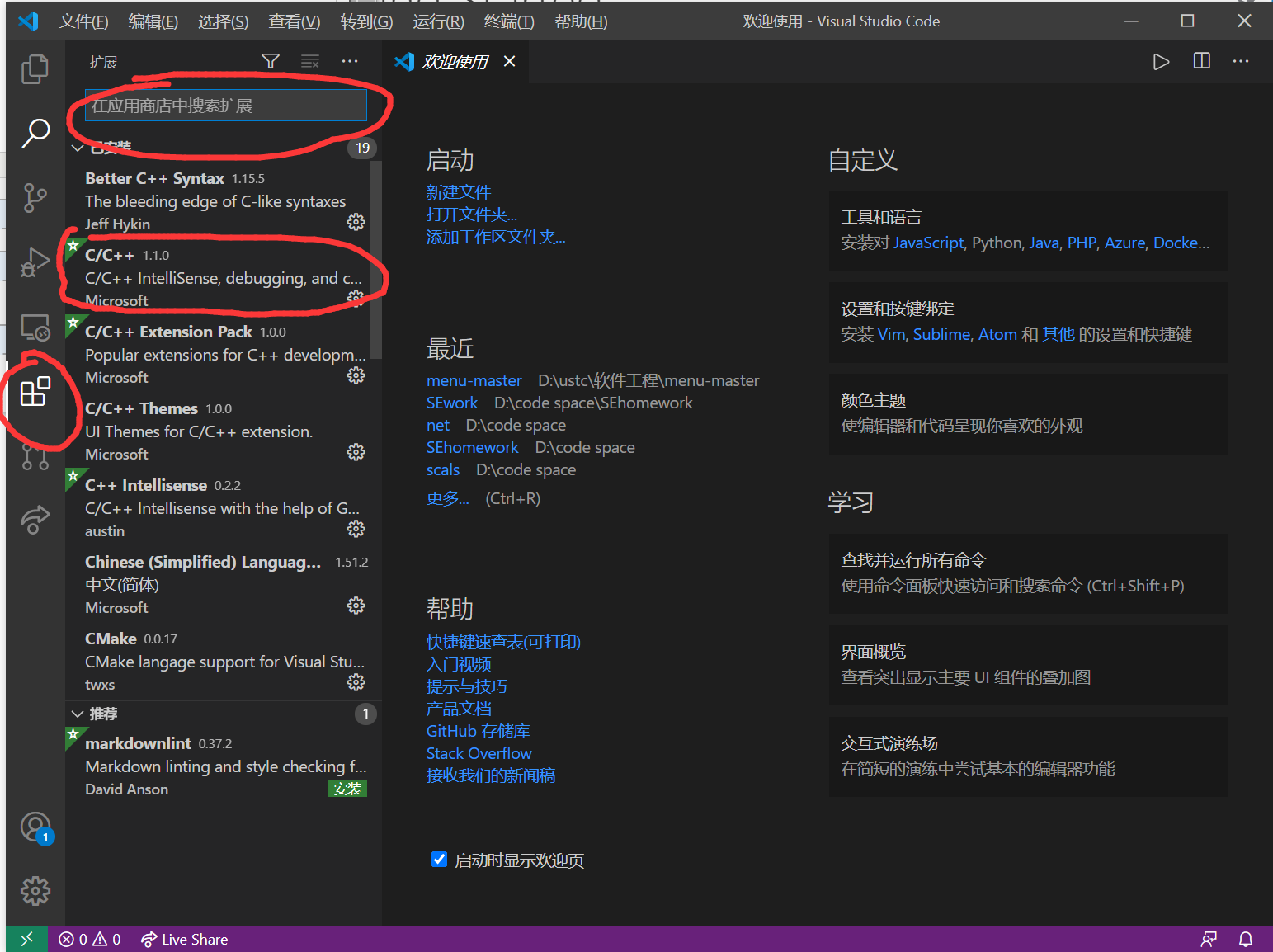Viewport: 1273px width, 952px height.
Task: Click the 新建文件 link
Action: click(x=459, y=192)
